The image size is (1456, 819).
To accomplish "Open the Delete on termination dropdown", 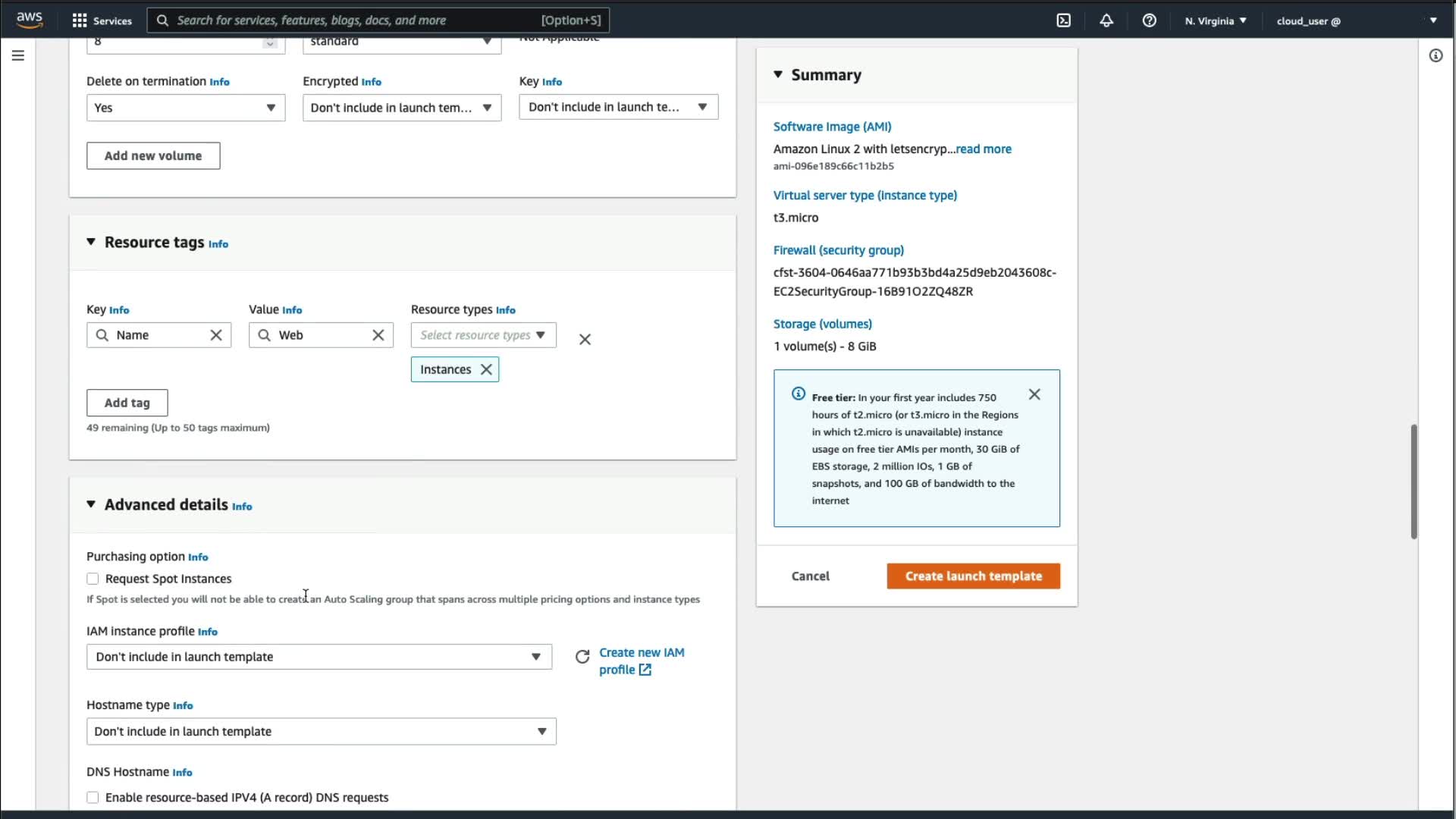I will [185, 108].
